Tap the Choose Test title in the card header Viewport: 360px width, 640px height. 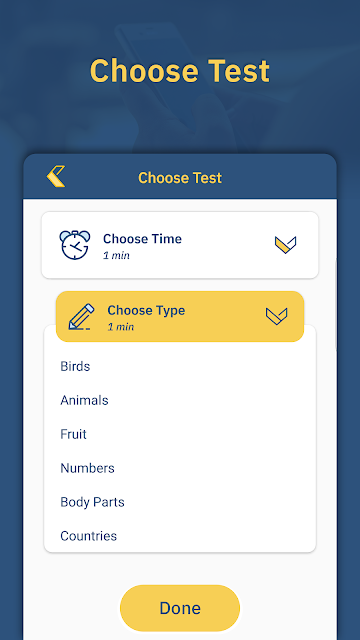click(180, 178)
